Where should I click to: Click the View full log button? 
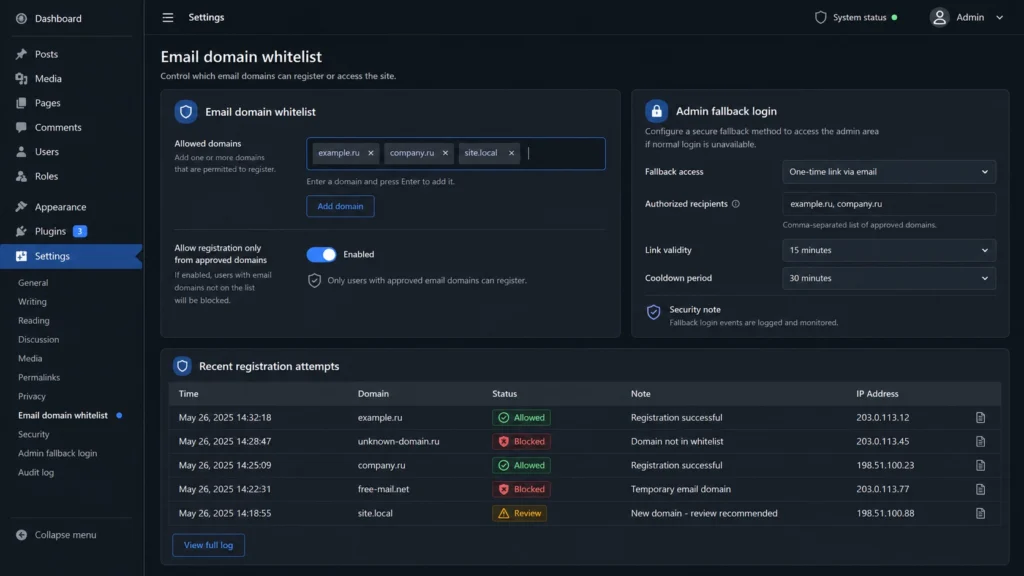pos(208,545)
